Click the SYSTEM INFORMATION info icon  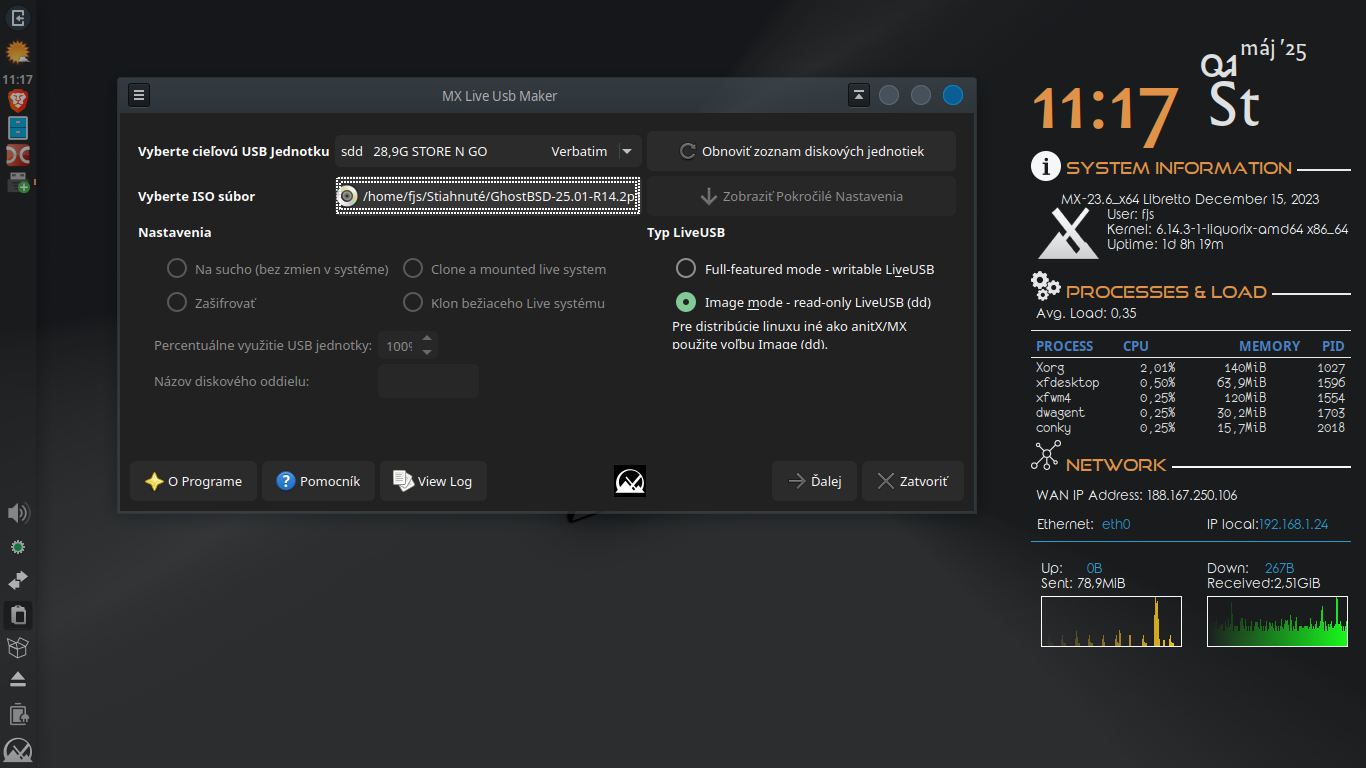coord(1045,167)
